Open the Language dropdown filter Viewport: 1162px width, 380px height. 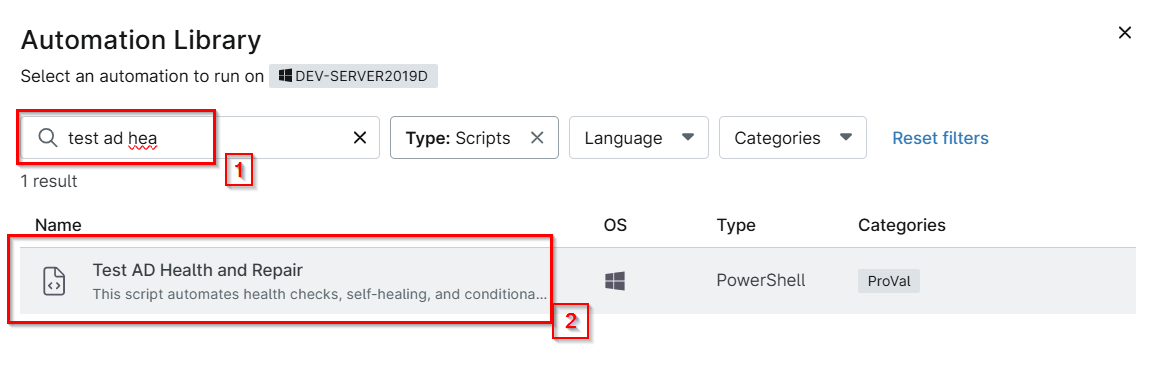coord(639,138)
